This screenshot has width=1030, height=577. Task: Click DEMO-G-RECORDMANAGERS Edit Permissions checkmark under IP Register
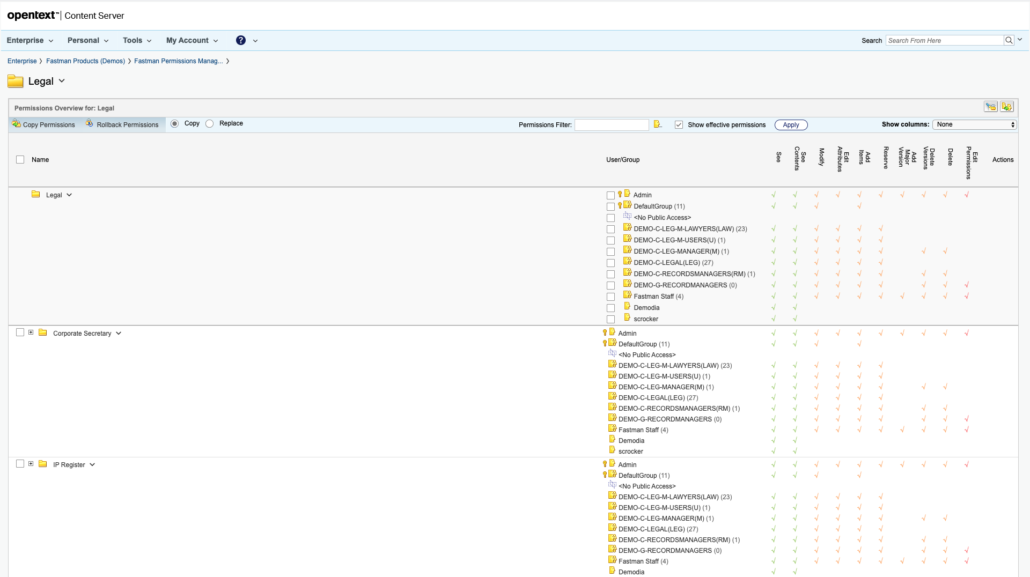(967, 550)
